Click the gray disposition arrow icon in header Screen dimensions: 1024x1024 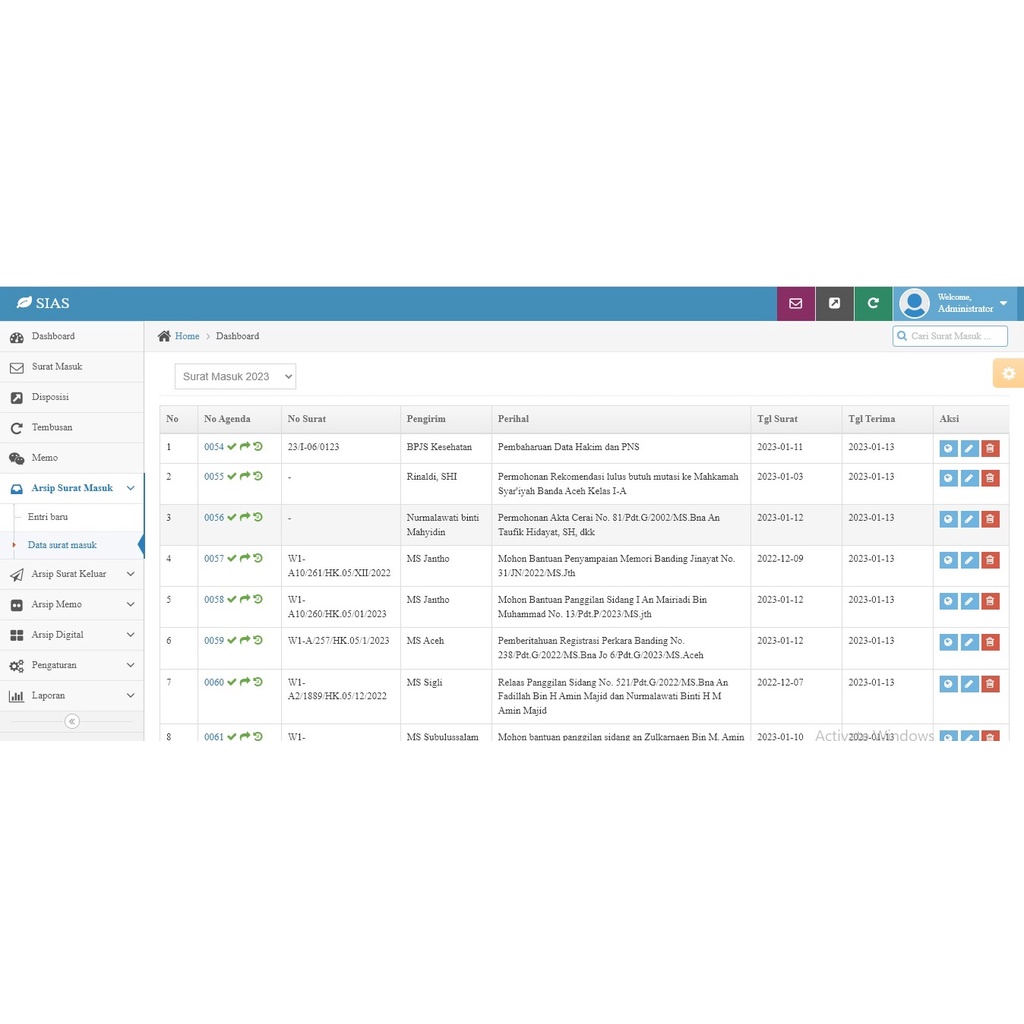point(834,304)
